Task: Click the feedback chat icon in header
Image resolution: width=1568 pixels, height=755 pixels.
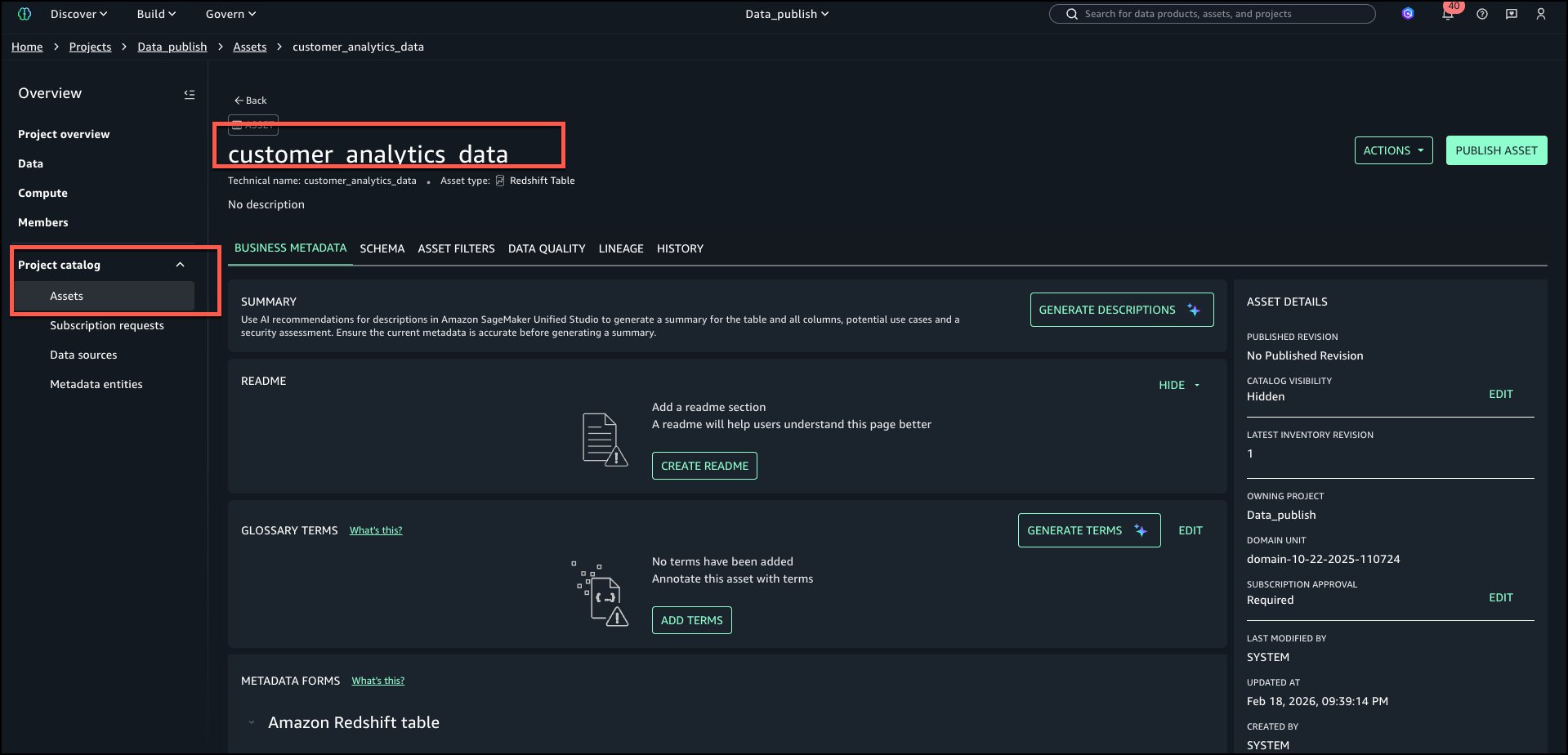Action: [x=1511, y=14]
